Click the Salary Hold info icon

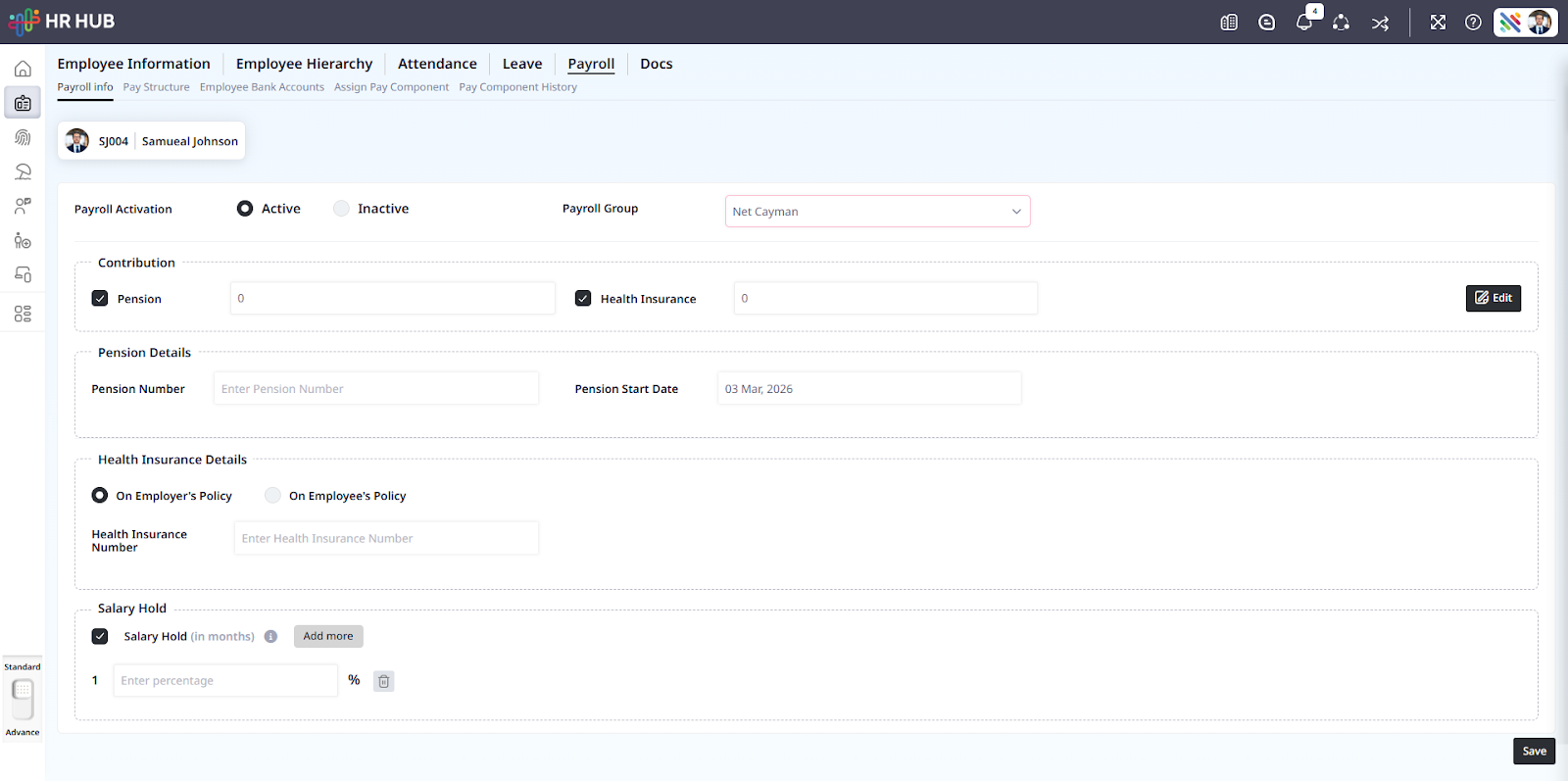[270, 637]
